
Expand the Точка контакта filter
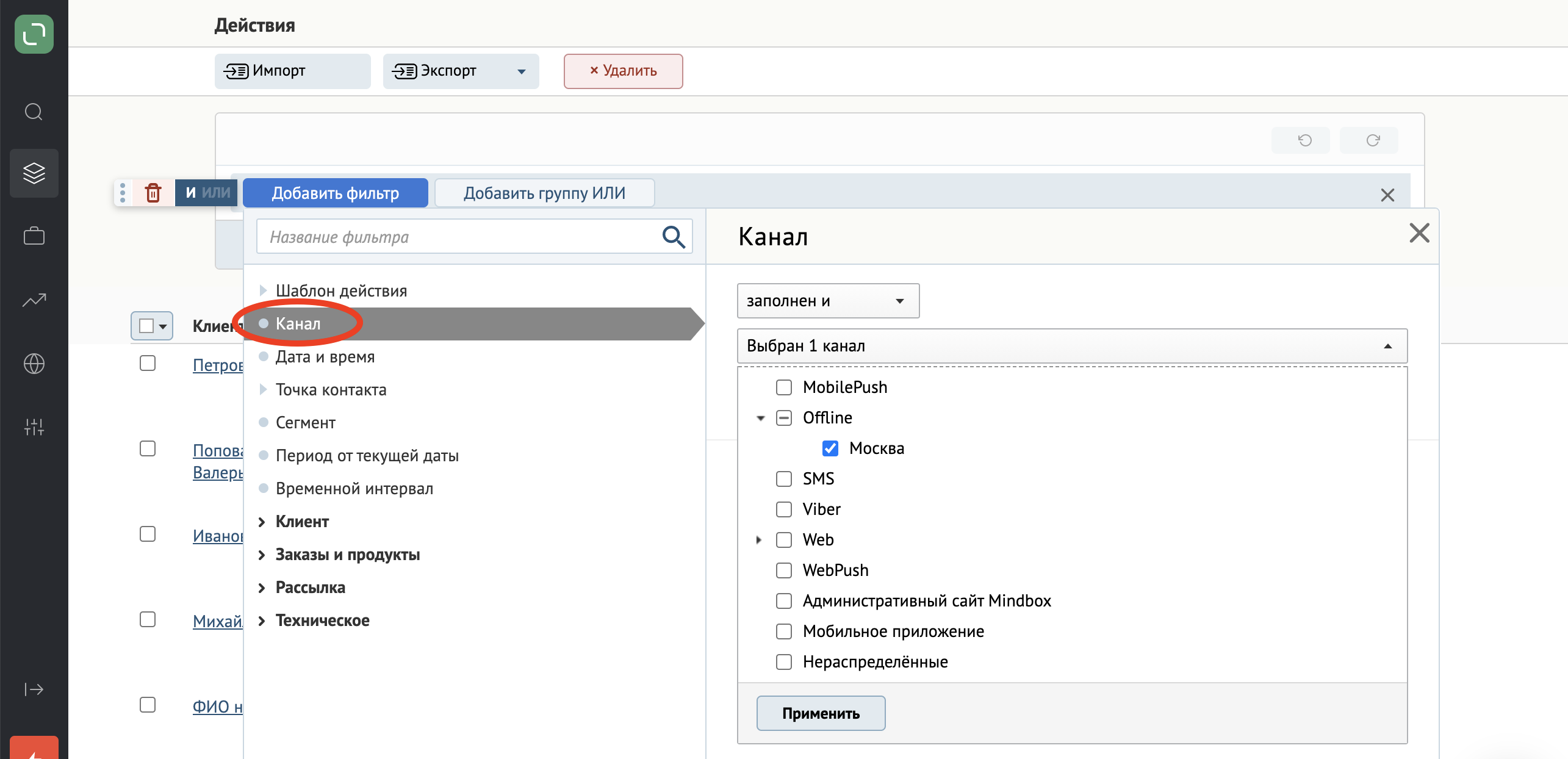[263, 389]
